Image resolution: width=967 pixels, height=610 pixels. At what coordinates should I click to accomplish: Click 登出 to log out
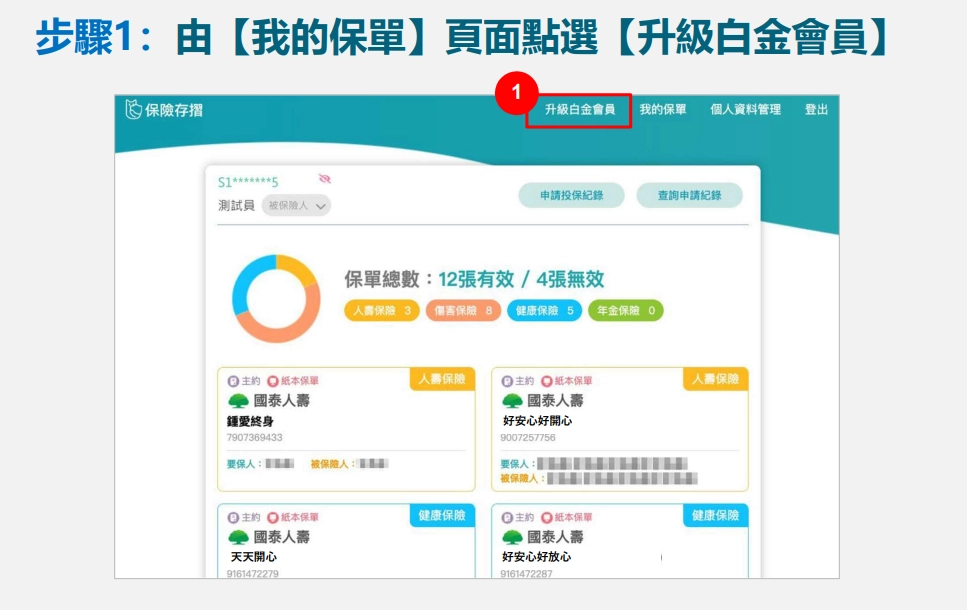tap(816, 110)
